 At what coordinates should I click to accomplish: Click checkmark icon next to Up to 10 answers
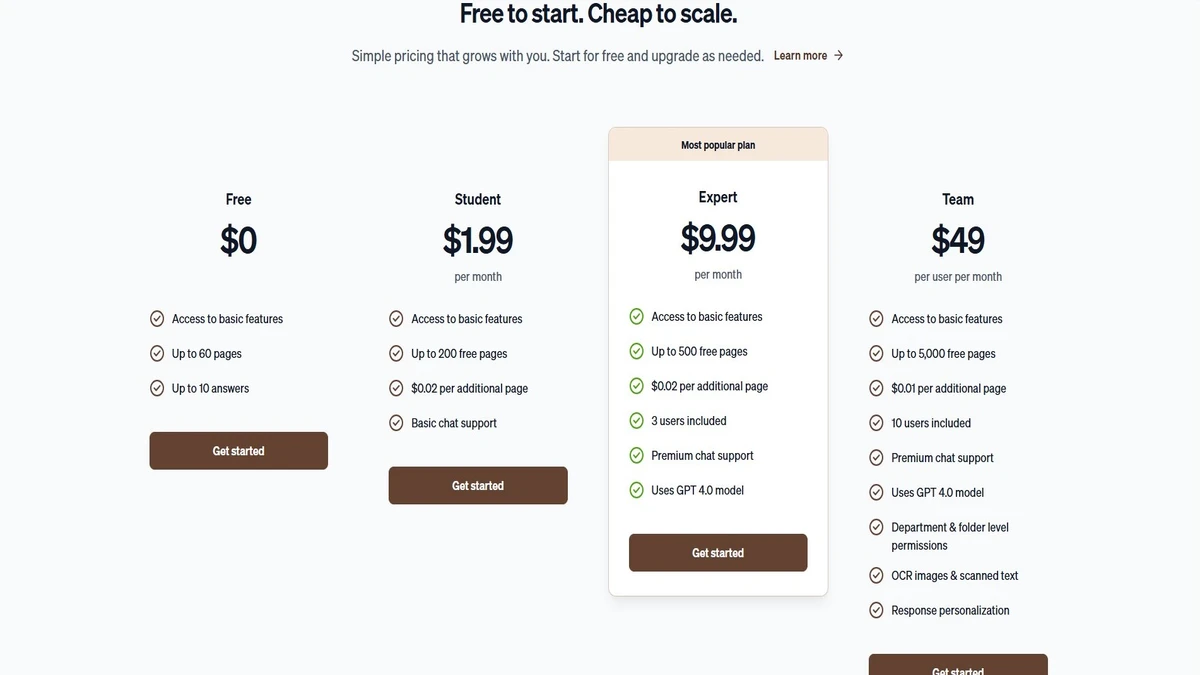tap(157, 388)
